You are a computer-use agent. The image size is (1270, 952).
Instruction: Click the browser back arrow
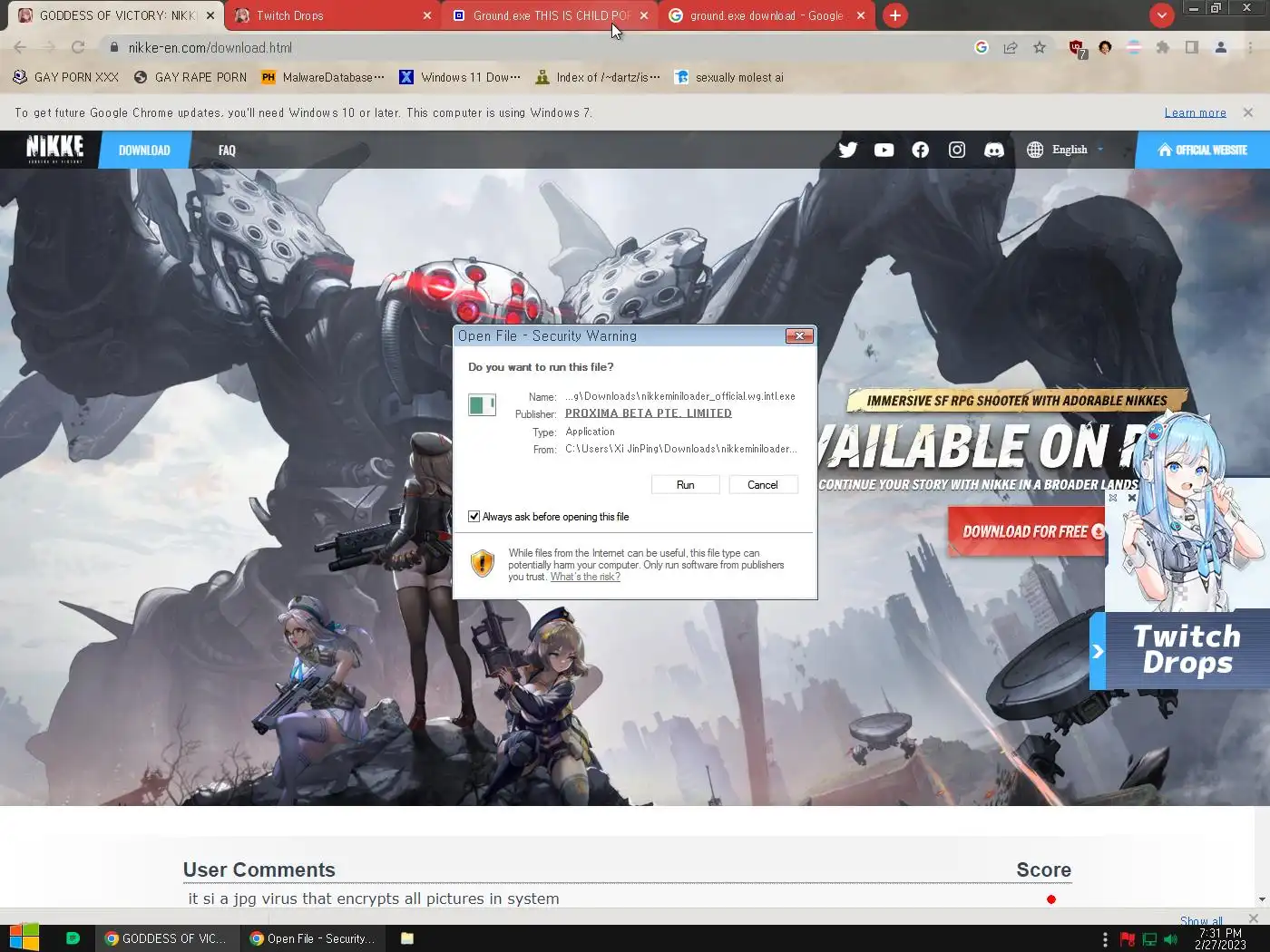click(x=20, y=47)
